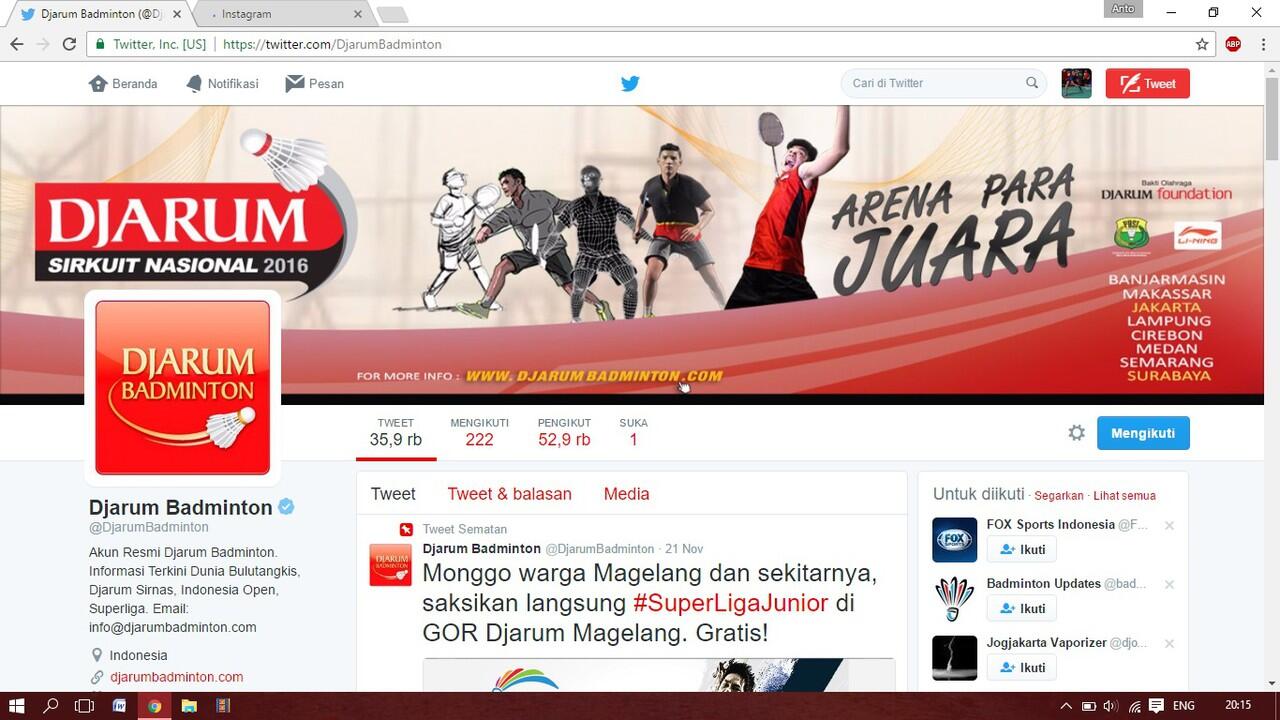Open the profile avatar menu in navbar

[x=1076, y=83]
